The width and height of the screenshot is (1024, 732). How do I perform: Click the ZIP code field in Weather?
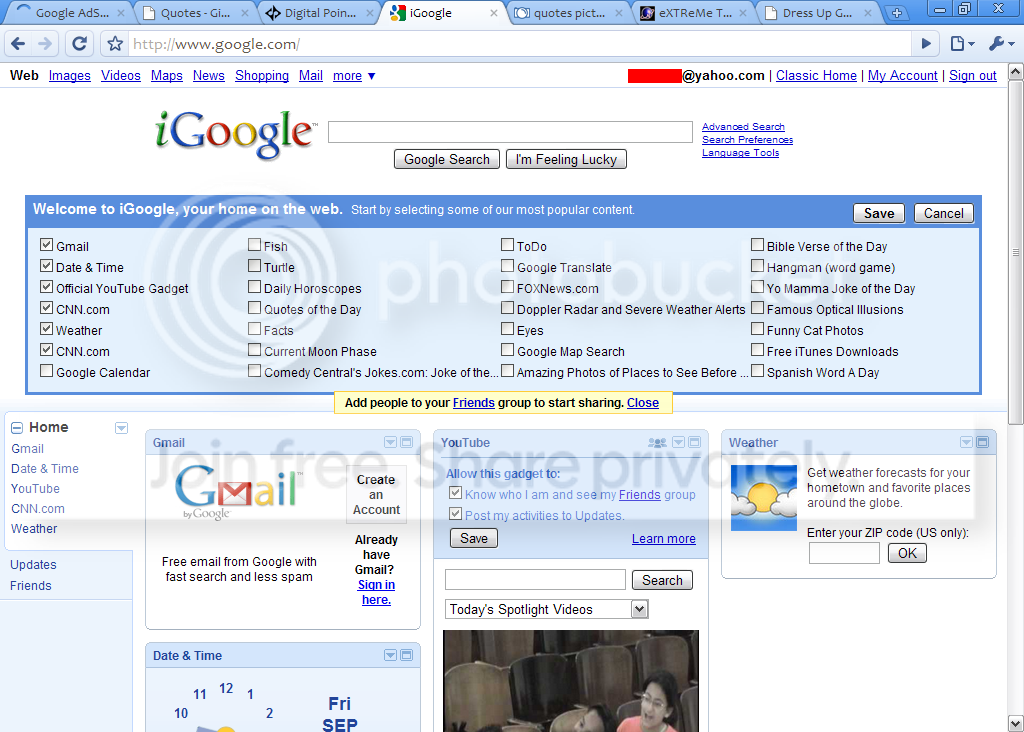click(844, 553)
